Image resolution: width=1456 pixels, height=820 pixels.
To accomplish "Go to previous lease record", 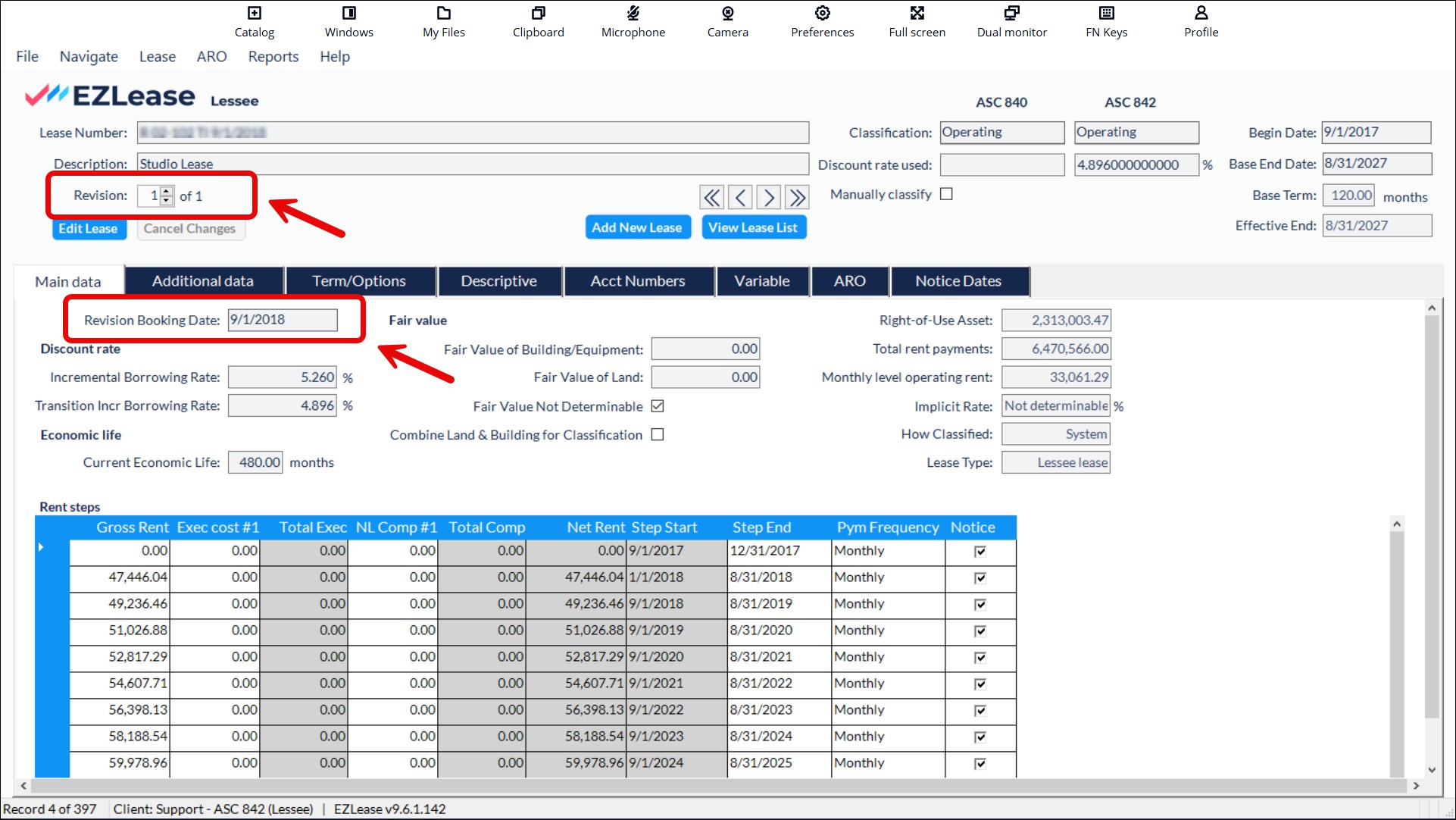I will pos(740,198).
